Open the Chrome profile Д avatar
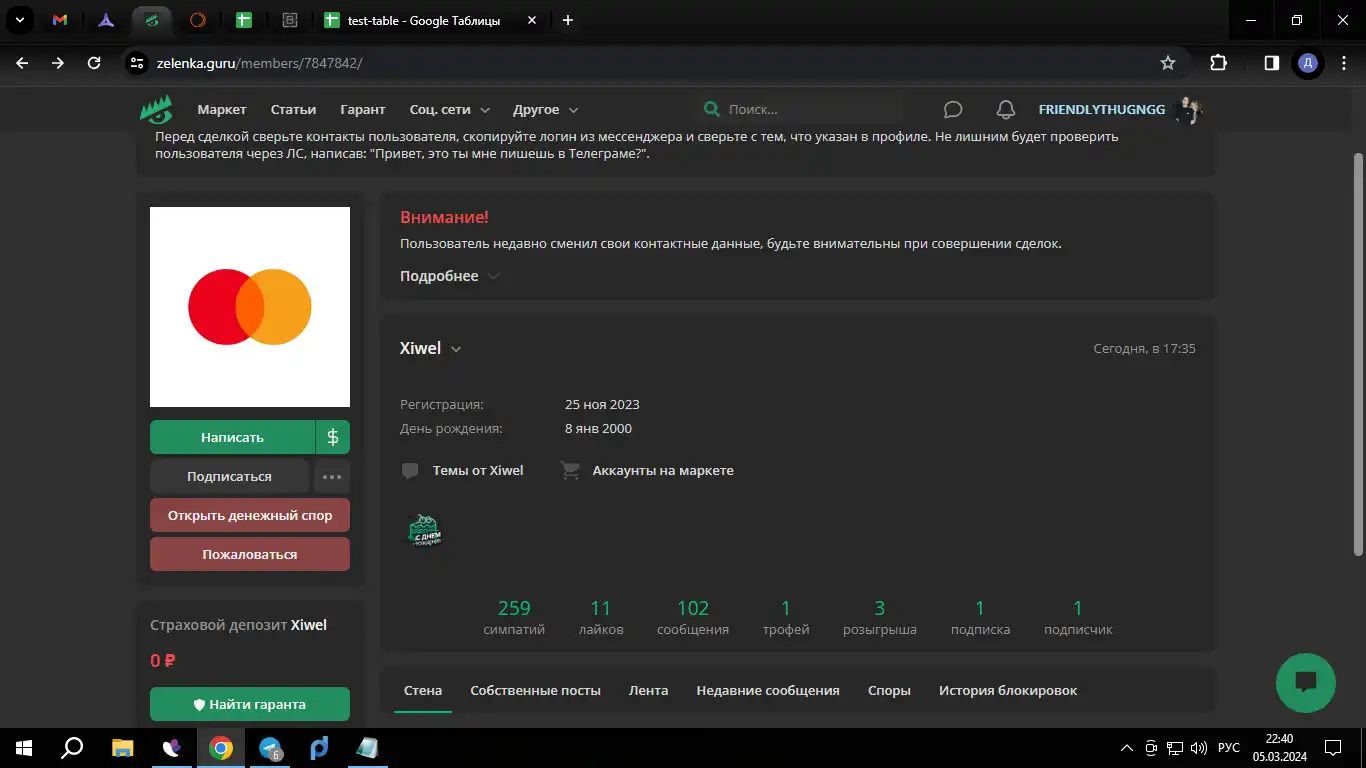This screenshot has height=768, width=1366. pos(1308,63)
